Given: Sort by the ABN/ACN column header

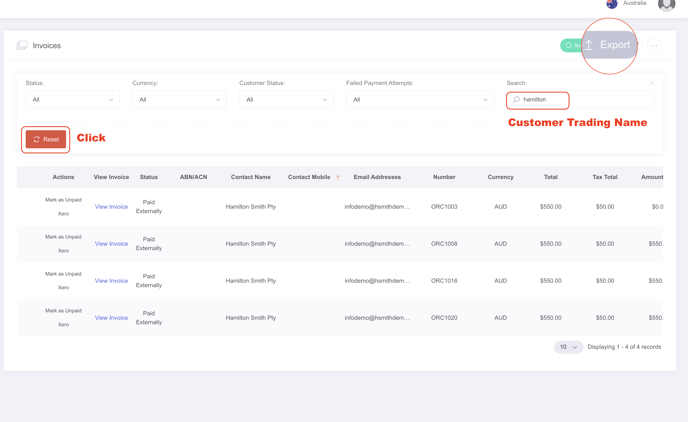Looking at the screenshot, I should click(194, 177).
